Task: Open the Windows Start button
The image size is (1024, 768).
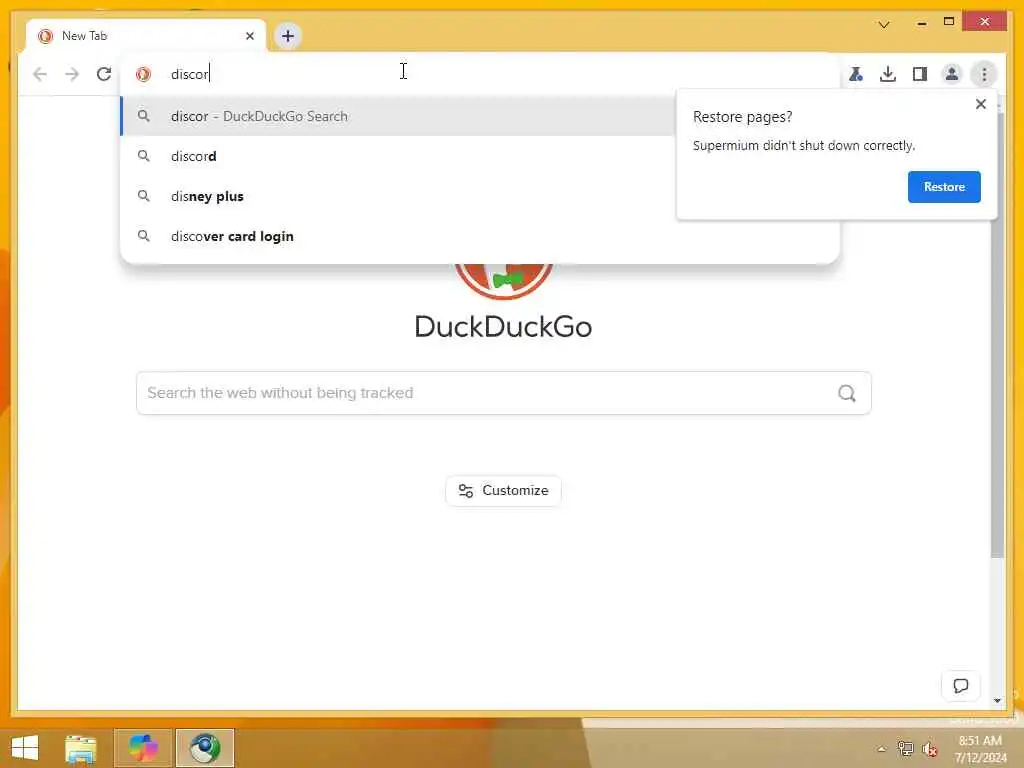Action: (25, 748)
